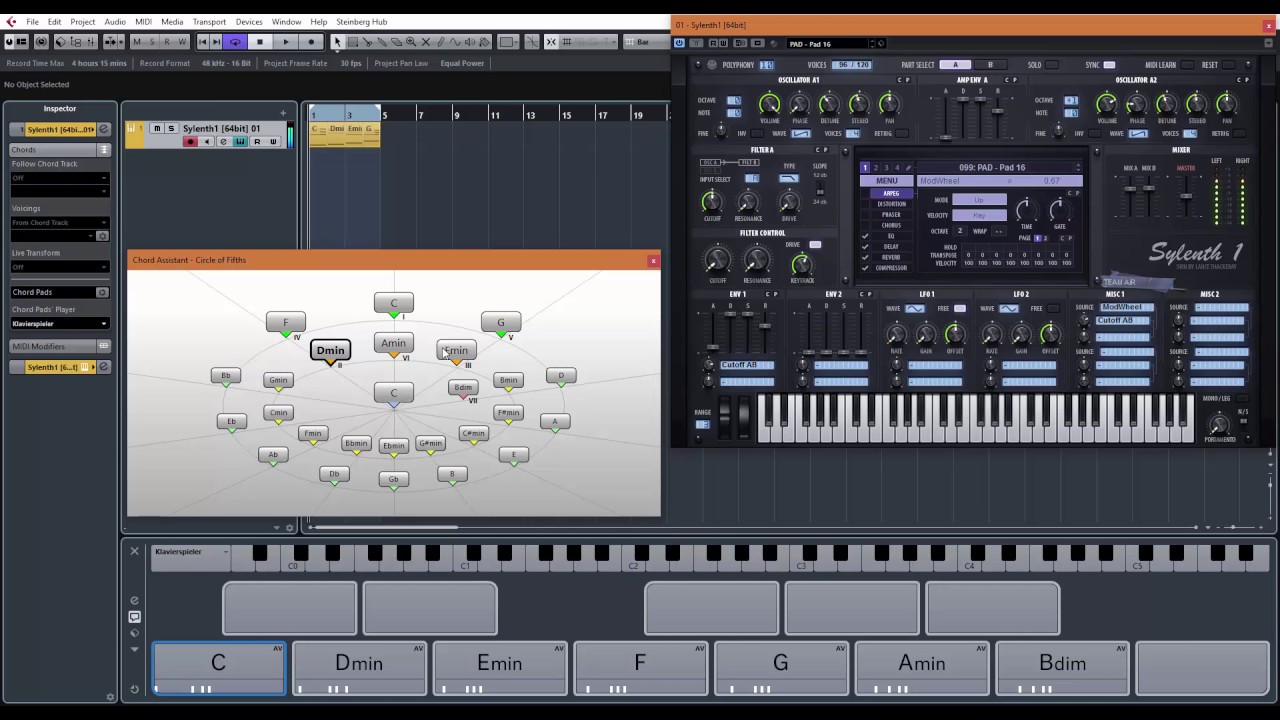
Task: Open Edit Instrument on the Sylenth1 track
Action: click(x=224, y=141)
